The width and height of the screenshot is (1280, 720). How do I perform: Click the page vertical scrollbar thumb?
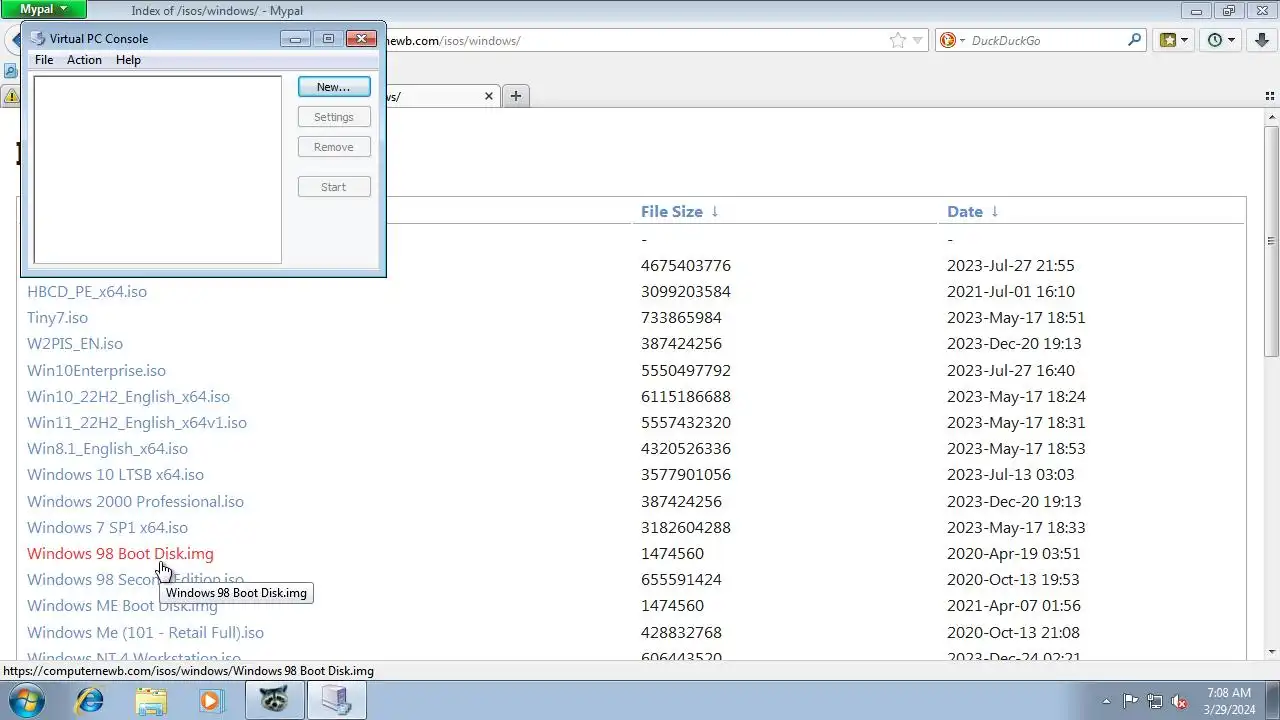[x=1271, y=241]
